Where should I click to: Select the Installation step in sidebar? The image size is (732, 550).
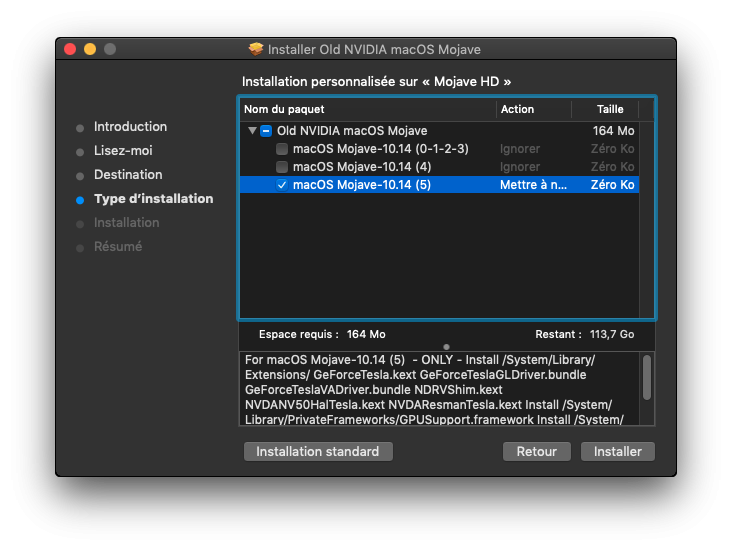tap(127, 223)
